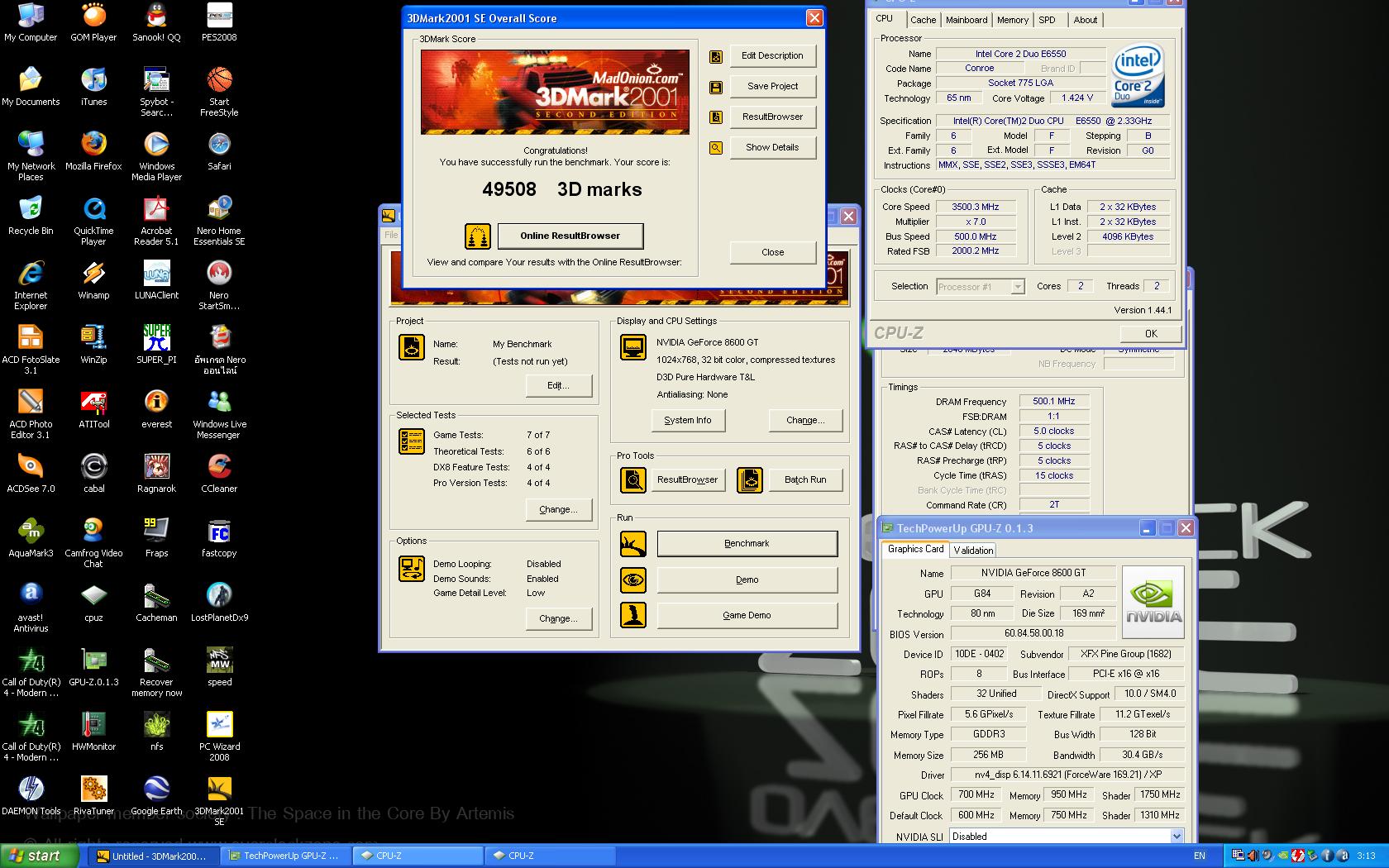Click the Benchmark run icon in 3DMark
The height and width of the screenshot is (868, 1389).
[633, 544]
